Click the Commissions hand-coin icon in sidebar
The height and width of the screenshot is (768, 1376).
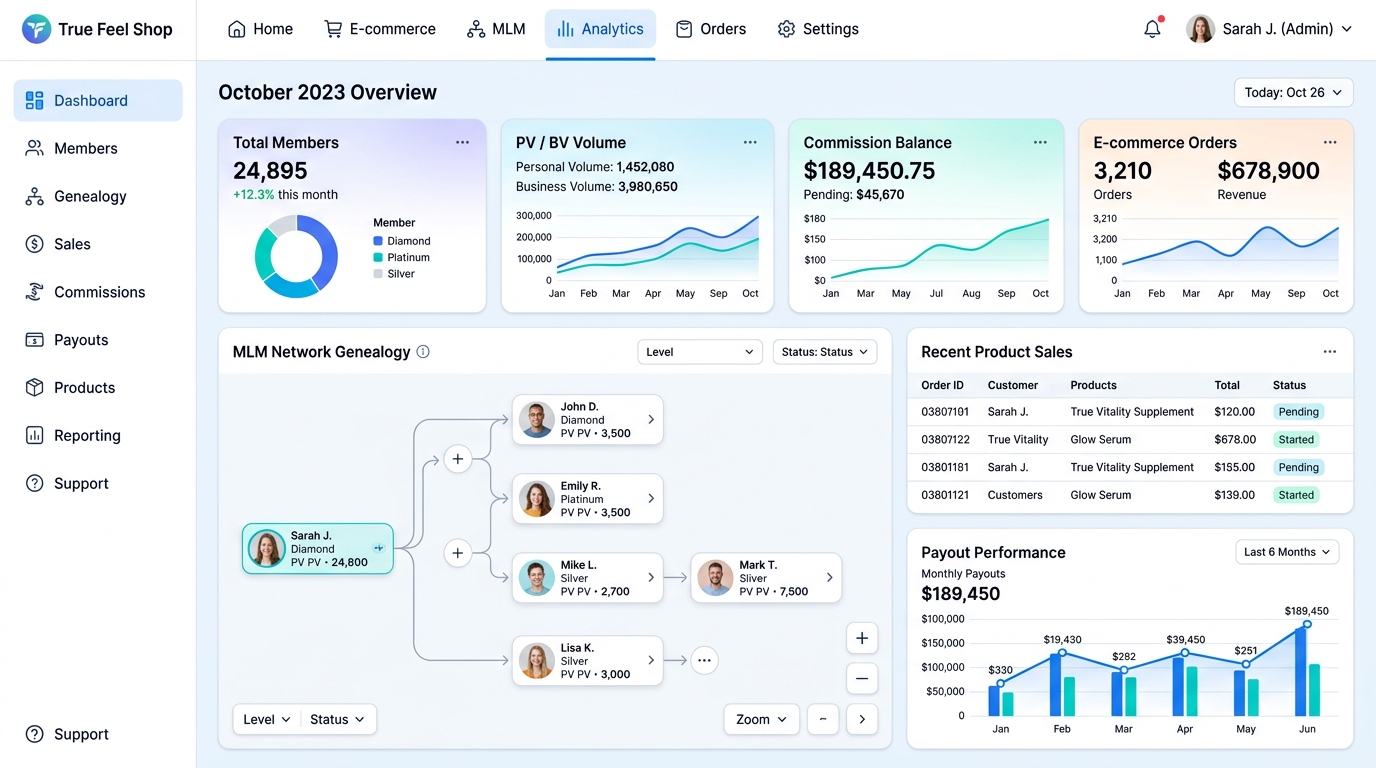coord(35,292)
